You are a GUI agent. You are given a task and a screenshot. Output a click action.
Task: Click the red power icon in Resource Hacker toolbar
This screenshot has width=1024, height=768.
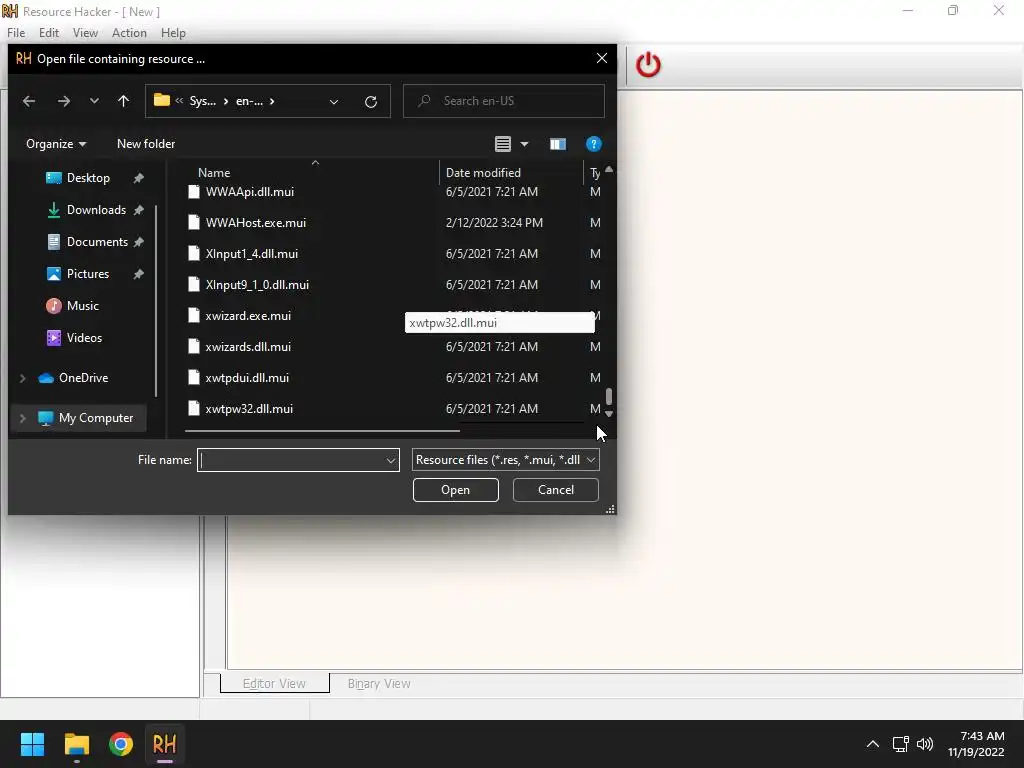point(648,65)
